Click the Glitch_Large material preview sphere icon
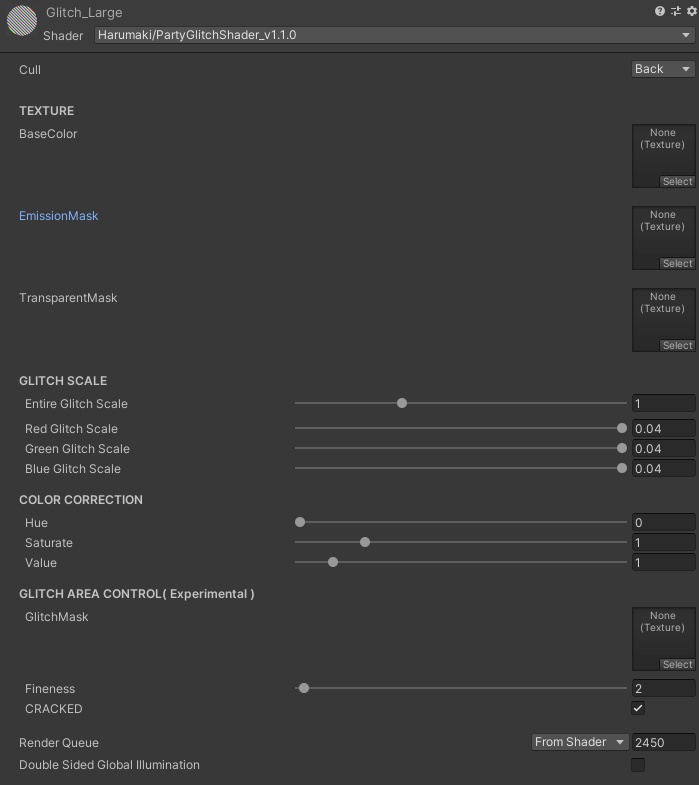This screenshot has height=785, width=699. (x=21, y=22)
